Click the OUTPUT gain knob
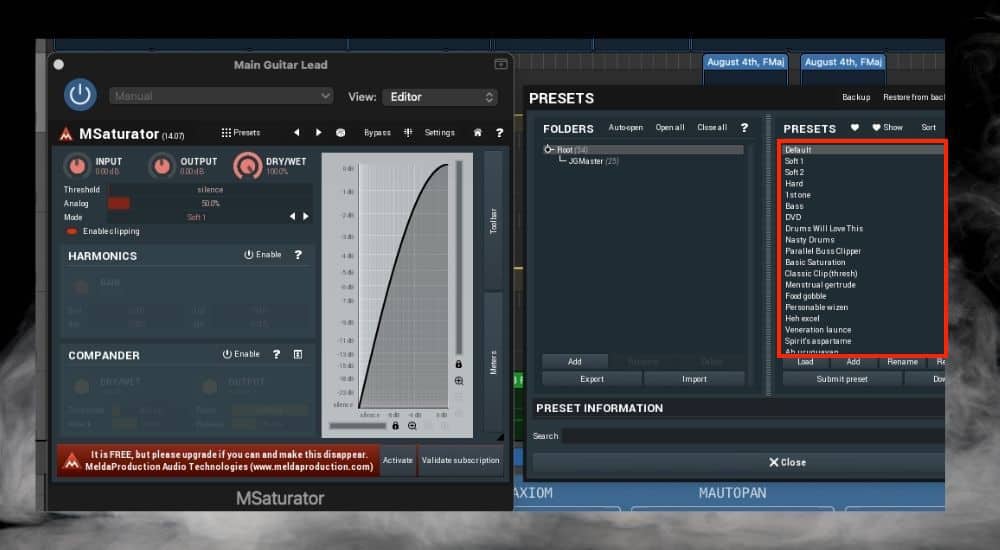 tap(162, 166)
